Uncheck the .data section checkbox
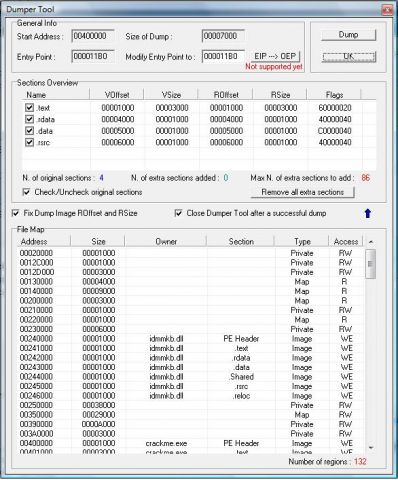 [29, 131]
